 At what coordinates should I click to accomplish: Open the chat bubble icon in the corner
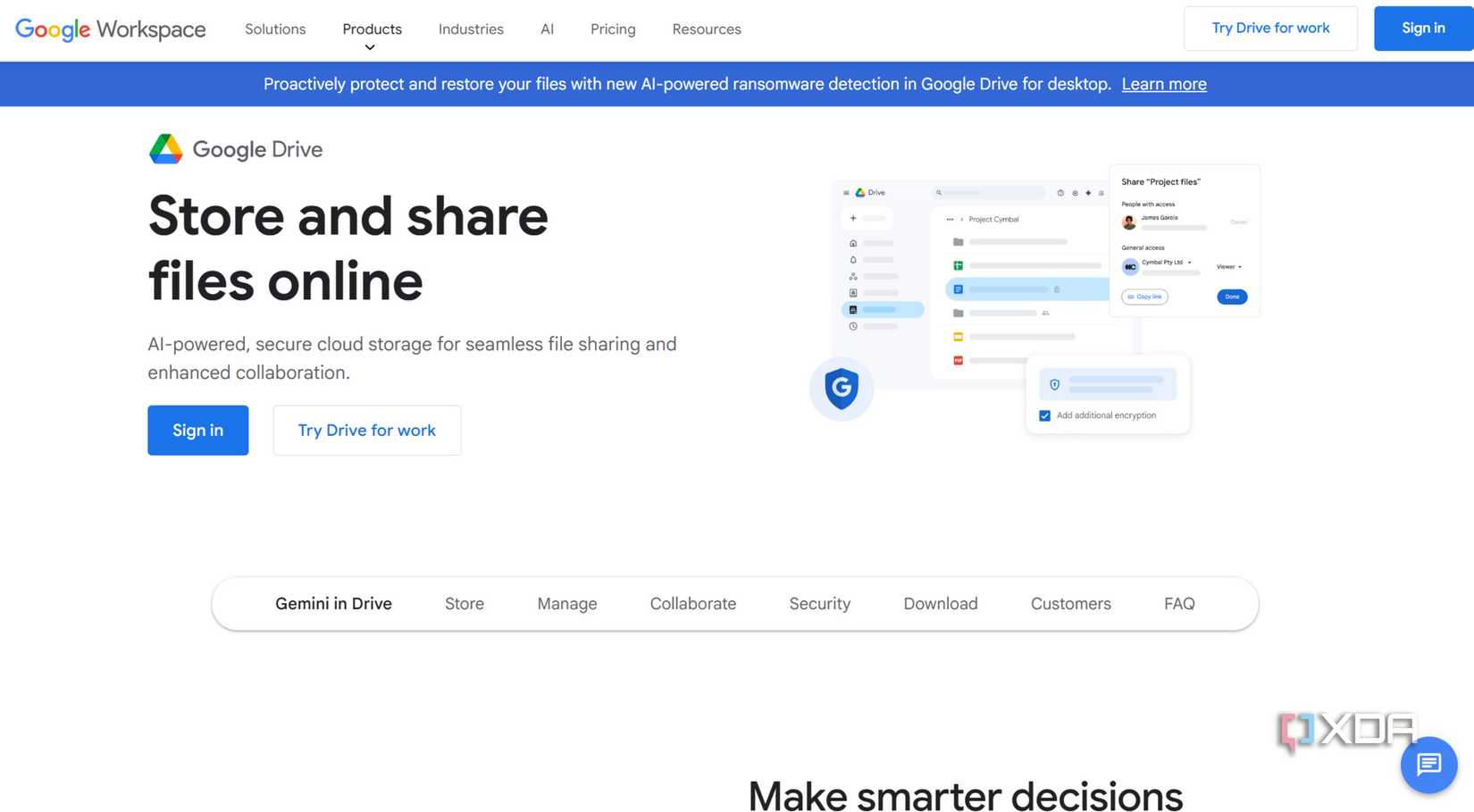(x=1428, y=765)
